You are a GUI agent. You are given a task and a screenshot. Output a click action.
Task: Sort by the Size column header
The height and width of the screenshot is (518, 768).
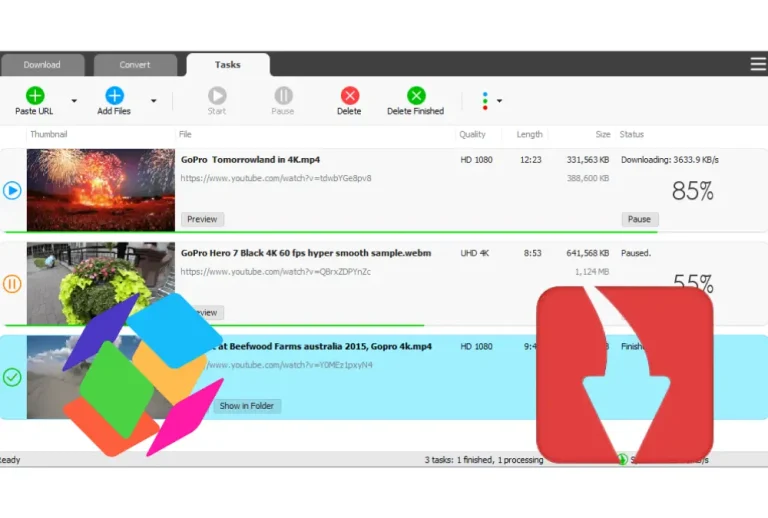[x=603, y=134]
